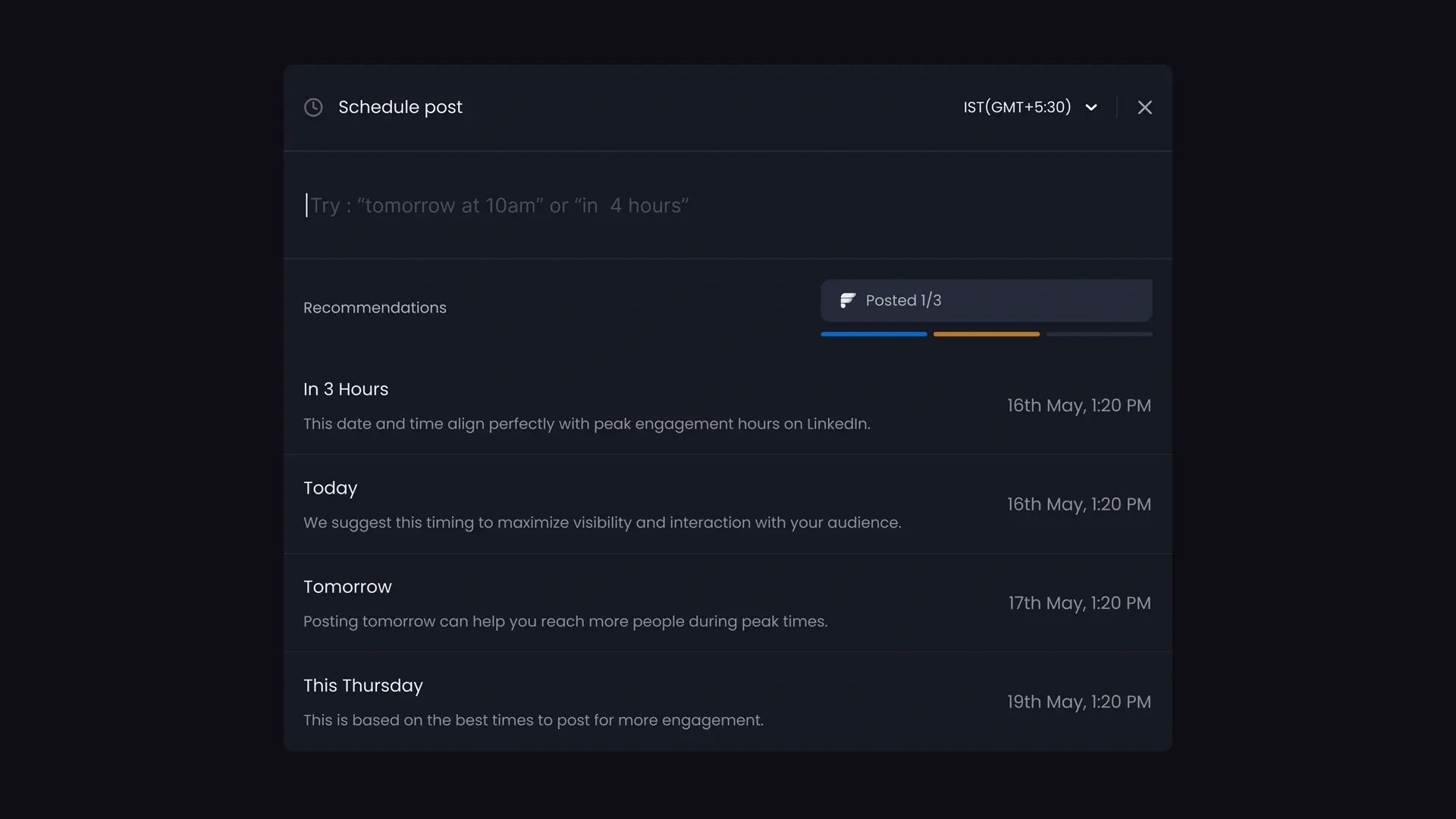Close the Schedule post dialog
This screenshot has height=819, width=1456.
[x=1144, y=108]
